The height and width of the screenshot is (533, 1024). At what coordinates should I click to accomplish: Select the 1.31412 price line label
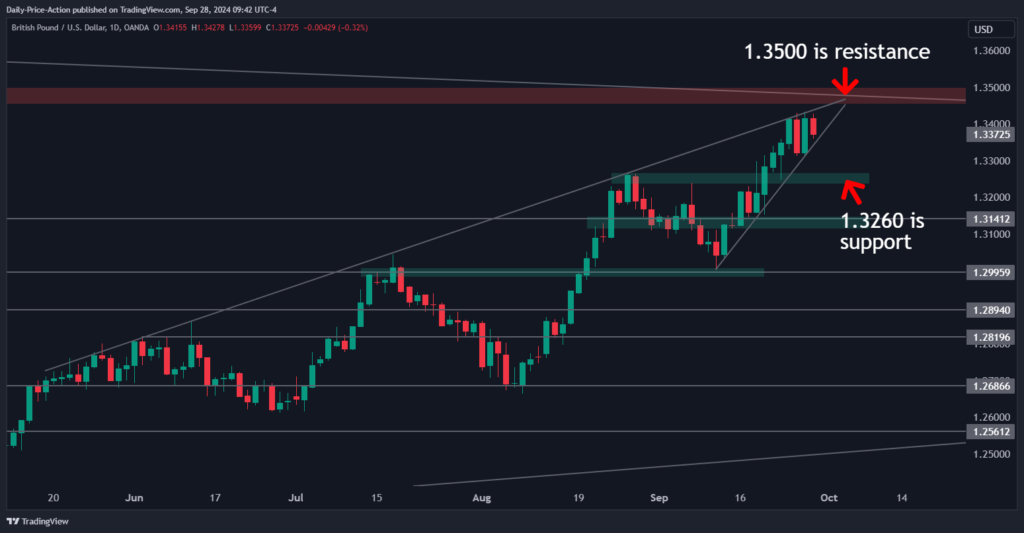(x=990, y=219)
